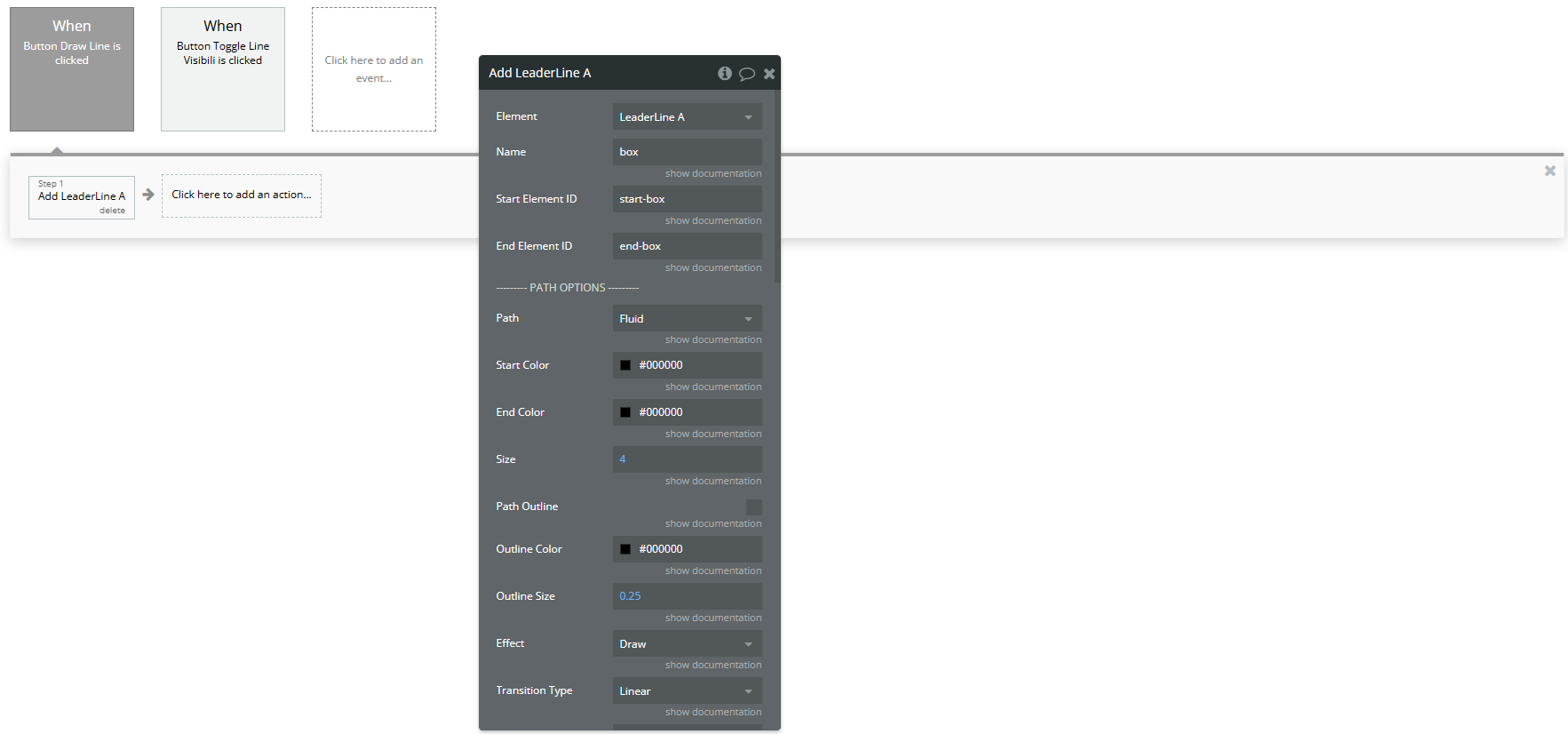Show documentation under Outline Color
Image resolution: width=1568 pixels, height=734 pixels.
(x=713, y=570)
